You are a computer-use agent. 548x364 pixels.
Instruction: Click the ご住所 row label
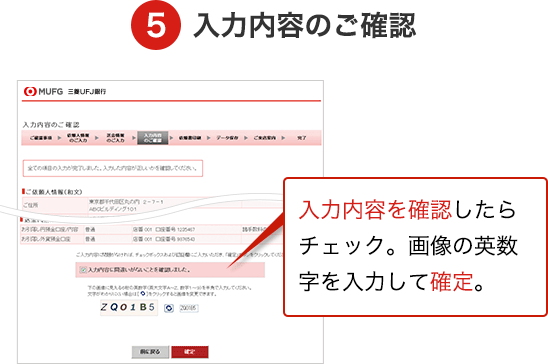click(30, 205)
